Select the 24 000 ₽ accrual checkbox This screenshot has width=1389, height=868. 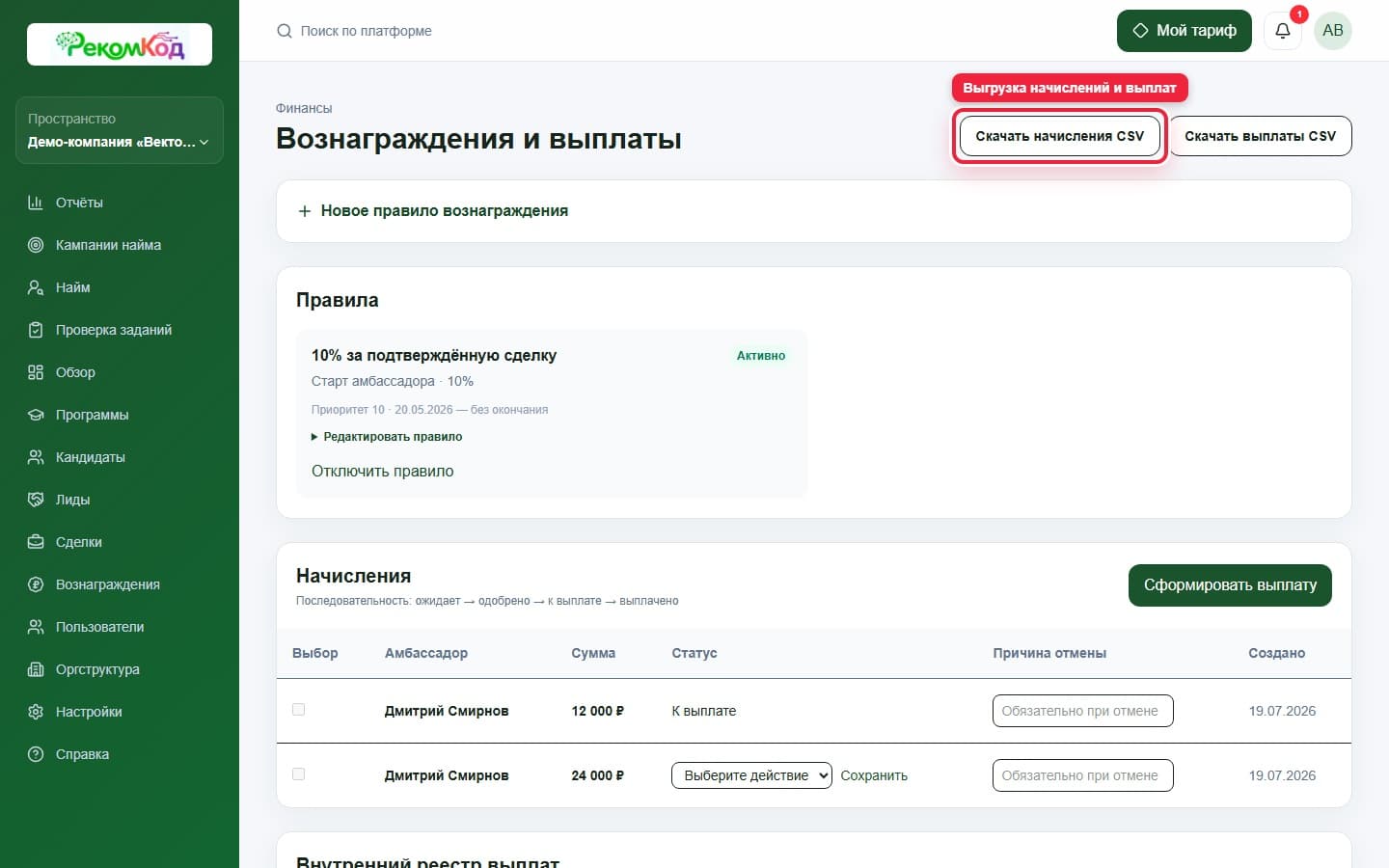[299, 774]
